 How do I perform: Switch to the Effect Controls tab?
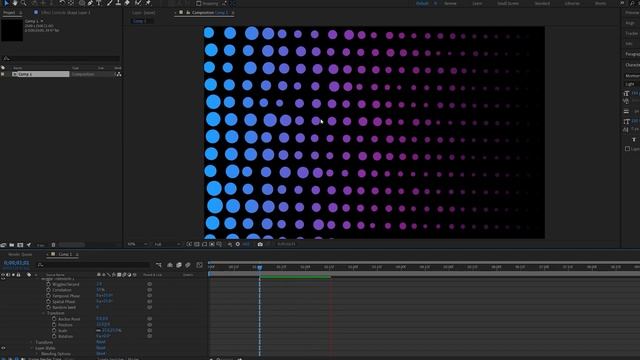(x=65, y=13)
